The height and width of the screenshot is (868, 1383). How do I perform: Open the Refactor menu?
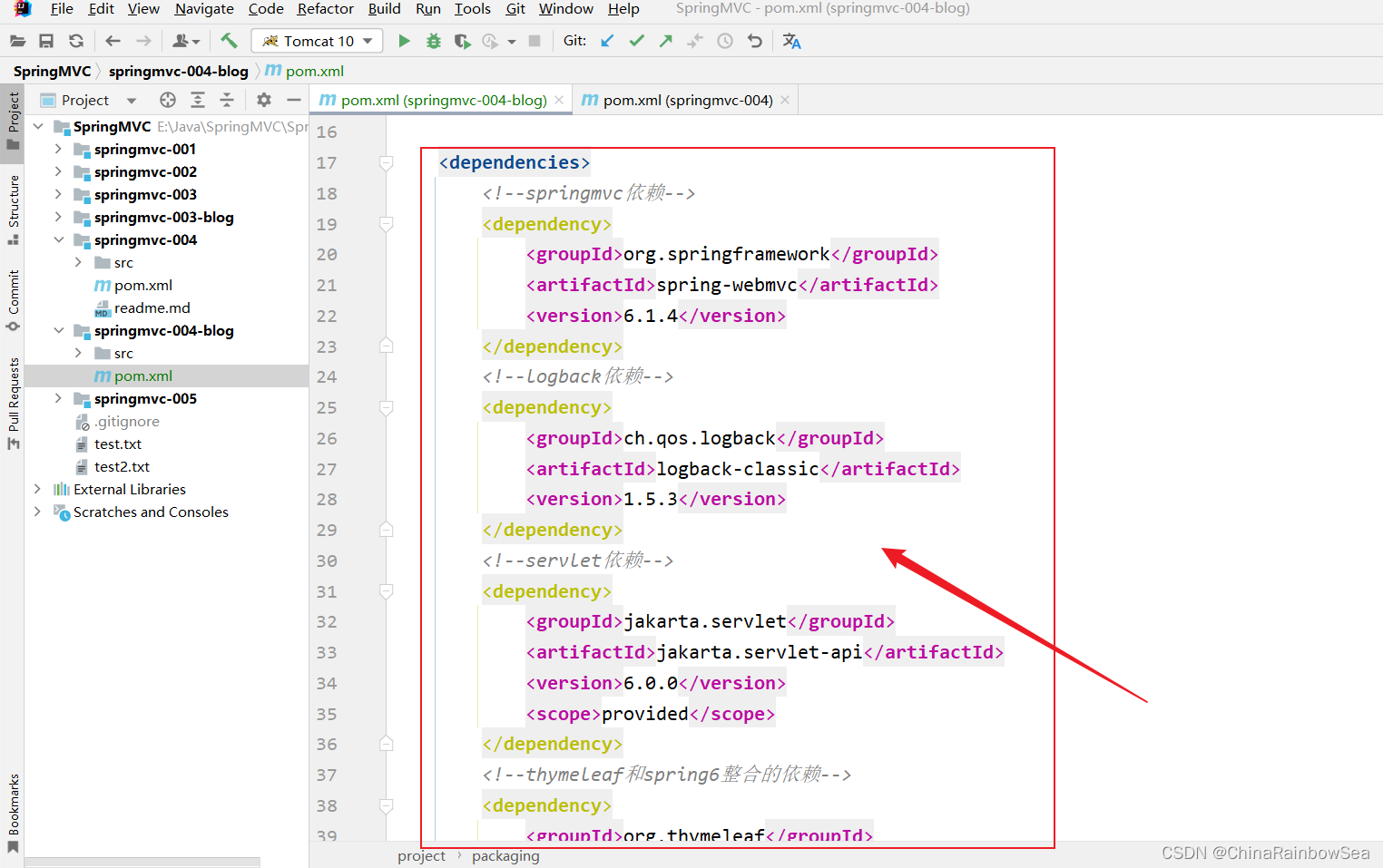coord(325,9)
